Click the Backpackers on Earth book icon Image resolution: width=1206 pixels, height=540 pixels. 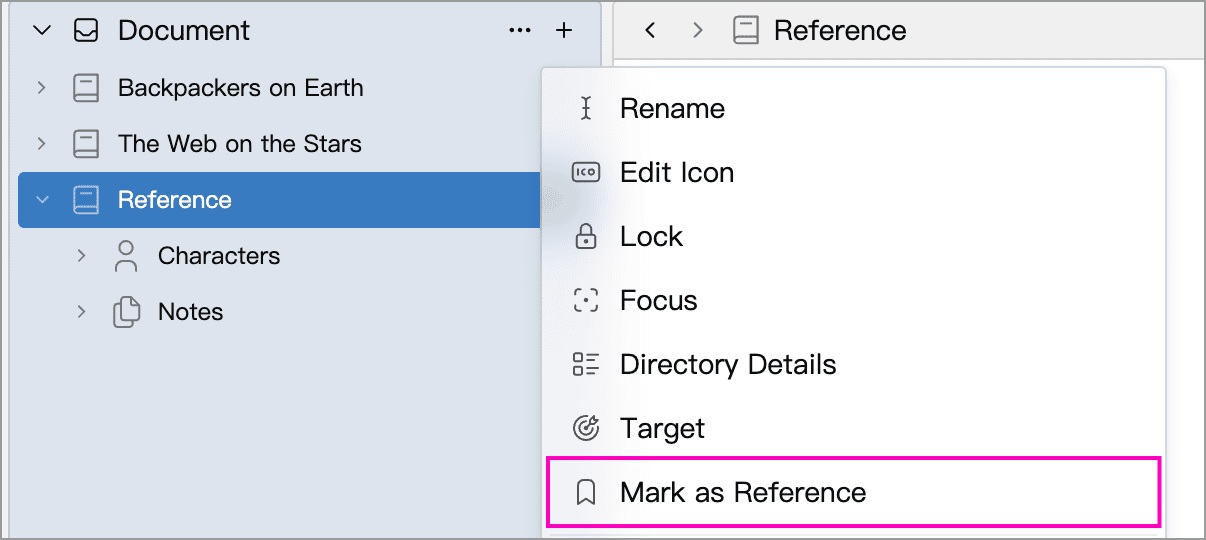pyautogui.click(x=86, y=88)
